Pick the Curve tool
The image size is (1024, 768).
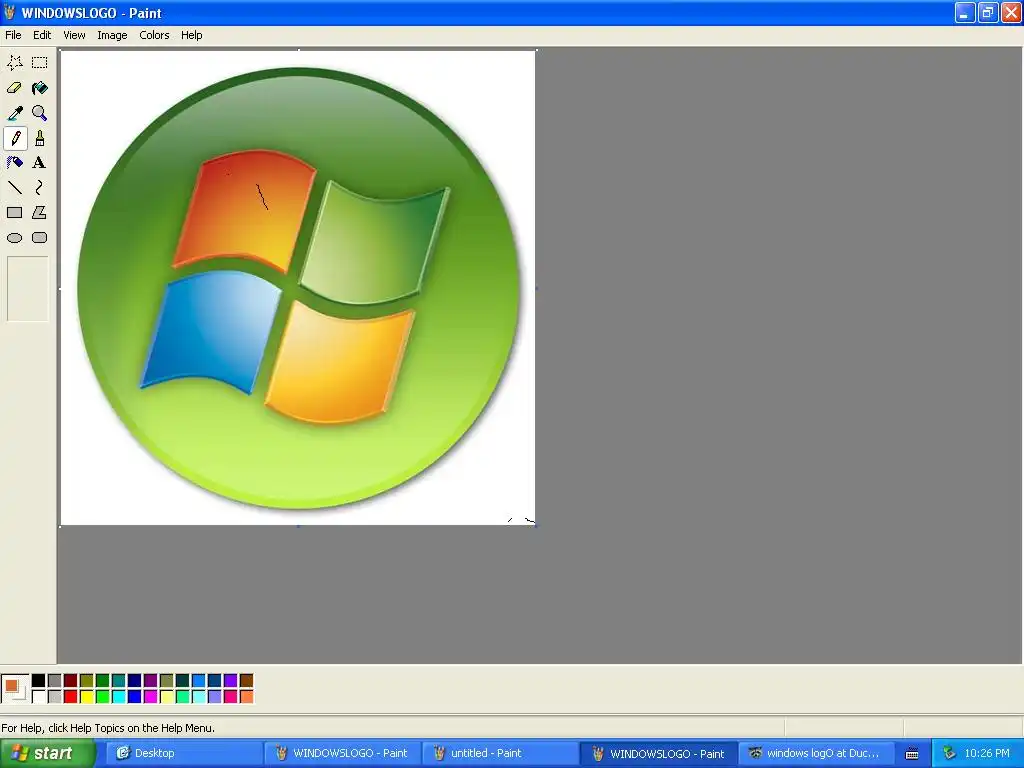pyautogui.click(x=40, y=188)
